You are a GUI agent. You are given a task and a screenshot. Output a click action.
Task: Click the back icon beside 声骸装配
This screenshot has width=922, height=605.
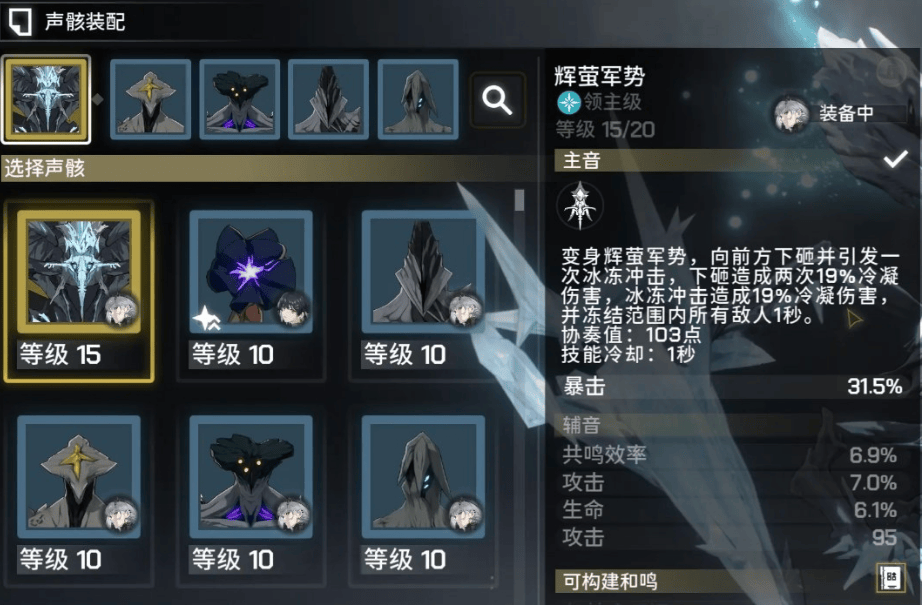click(x=20, y=22)
